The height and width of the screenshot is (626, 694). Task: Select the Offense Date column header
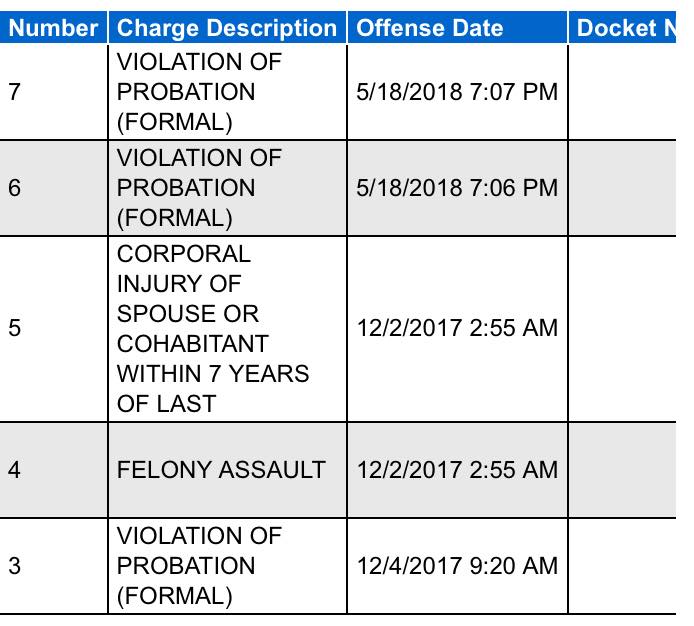tap(430, 27)
